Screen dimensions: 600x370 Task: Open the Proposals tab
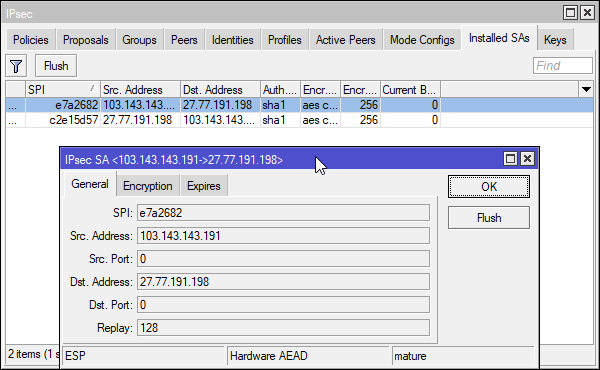click(85, 40)
